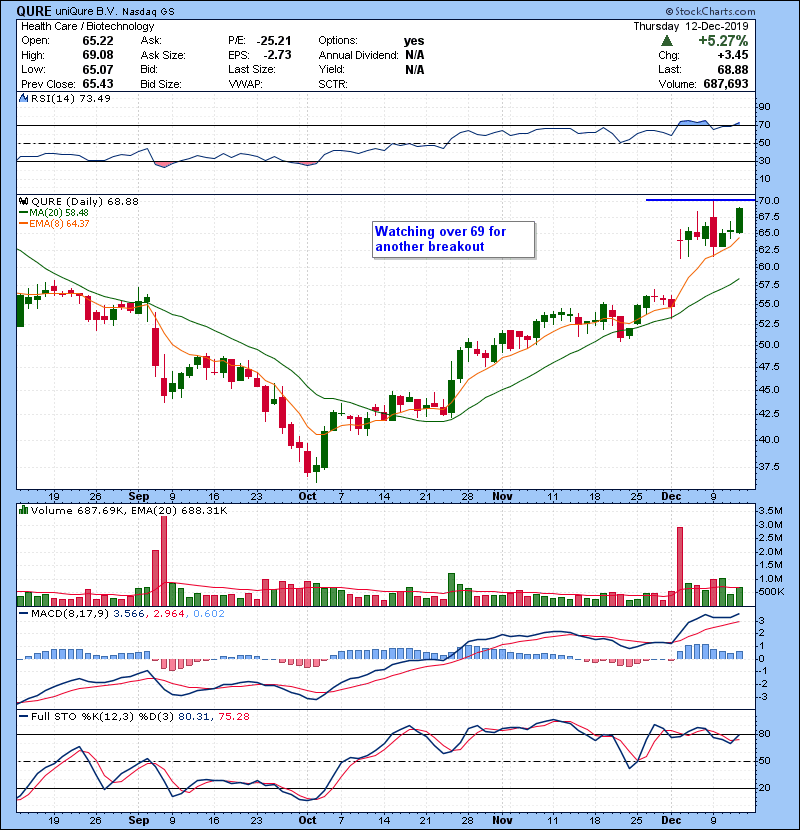Click the Open value 65.22
The width and height of the screenshot is (800, 830).
click(98, 41)
